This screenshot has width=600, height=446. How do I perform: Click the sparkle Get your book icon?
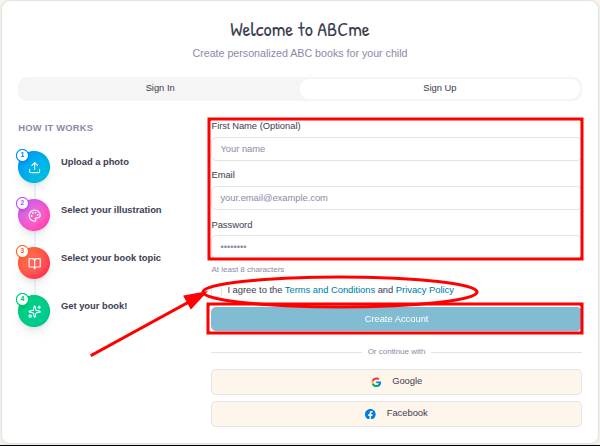click(x=34, y=311)
